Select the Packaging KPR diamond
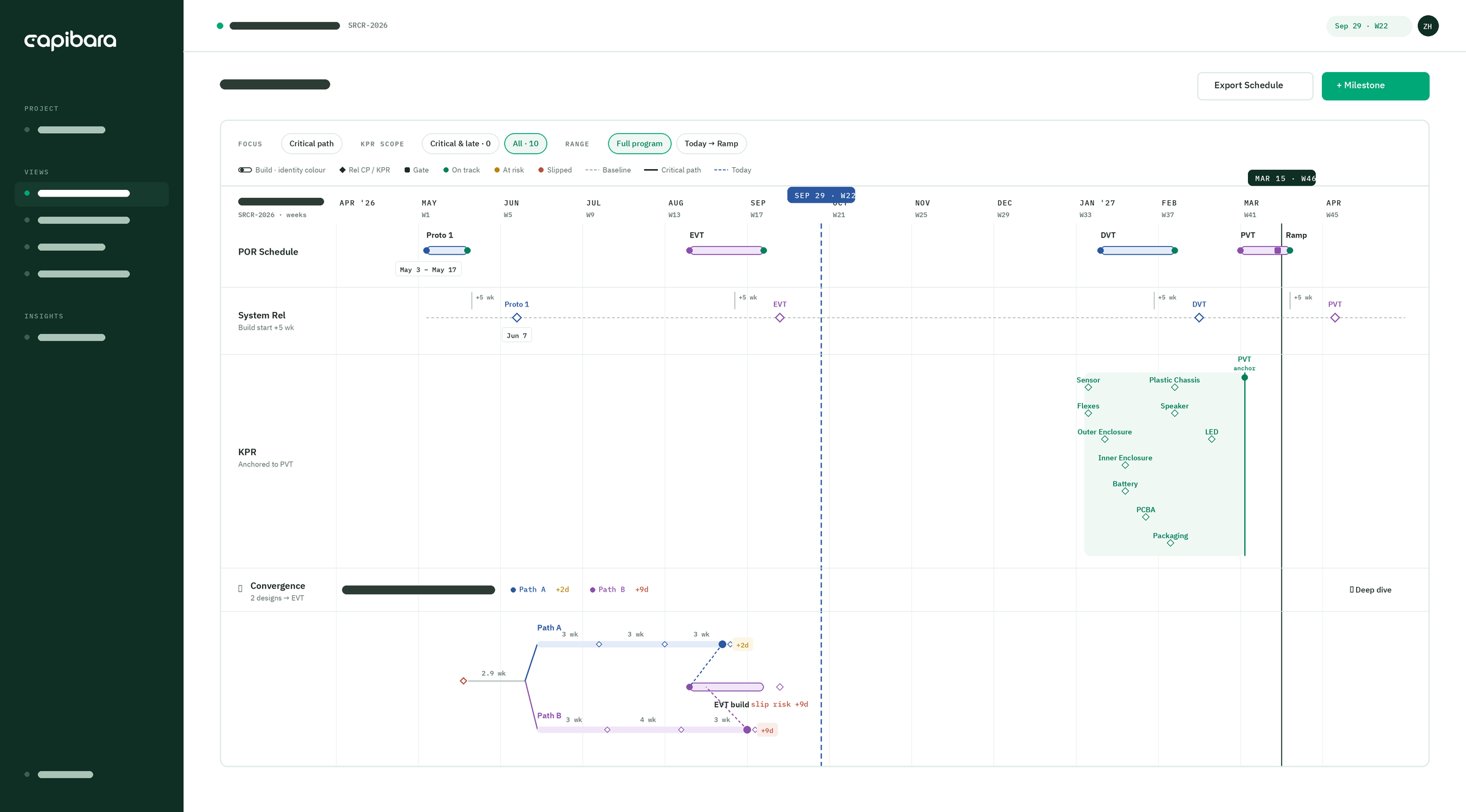This screenshot has height=812, width=1466. 1170,543
